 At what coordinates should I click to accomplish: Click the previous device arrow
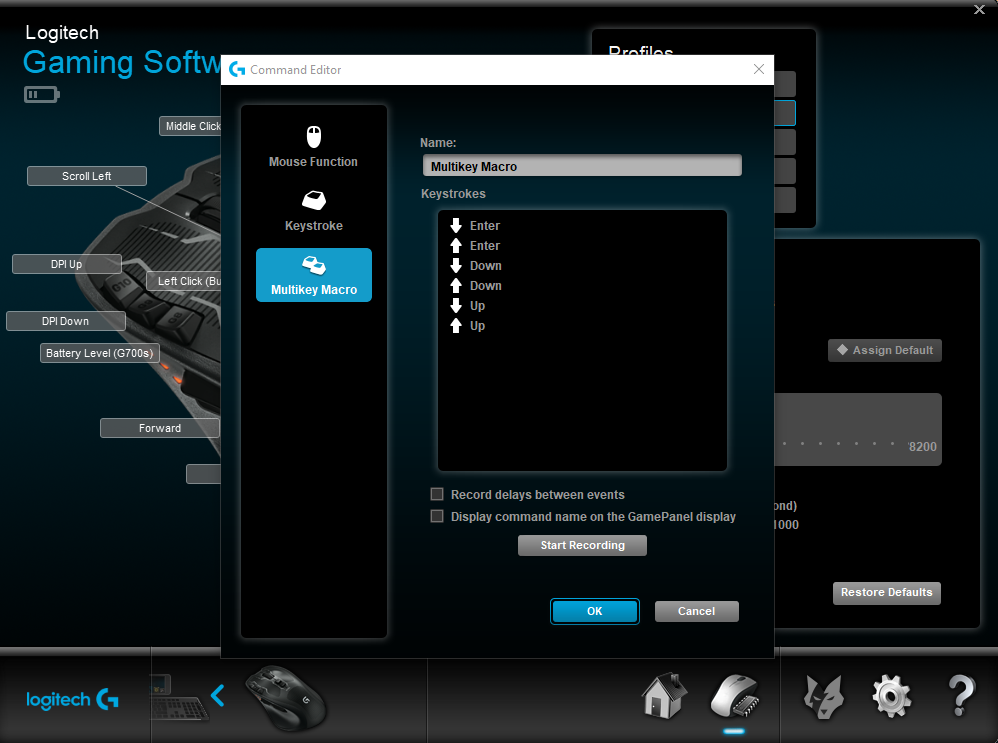click(218, 695)
